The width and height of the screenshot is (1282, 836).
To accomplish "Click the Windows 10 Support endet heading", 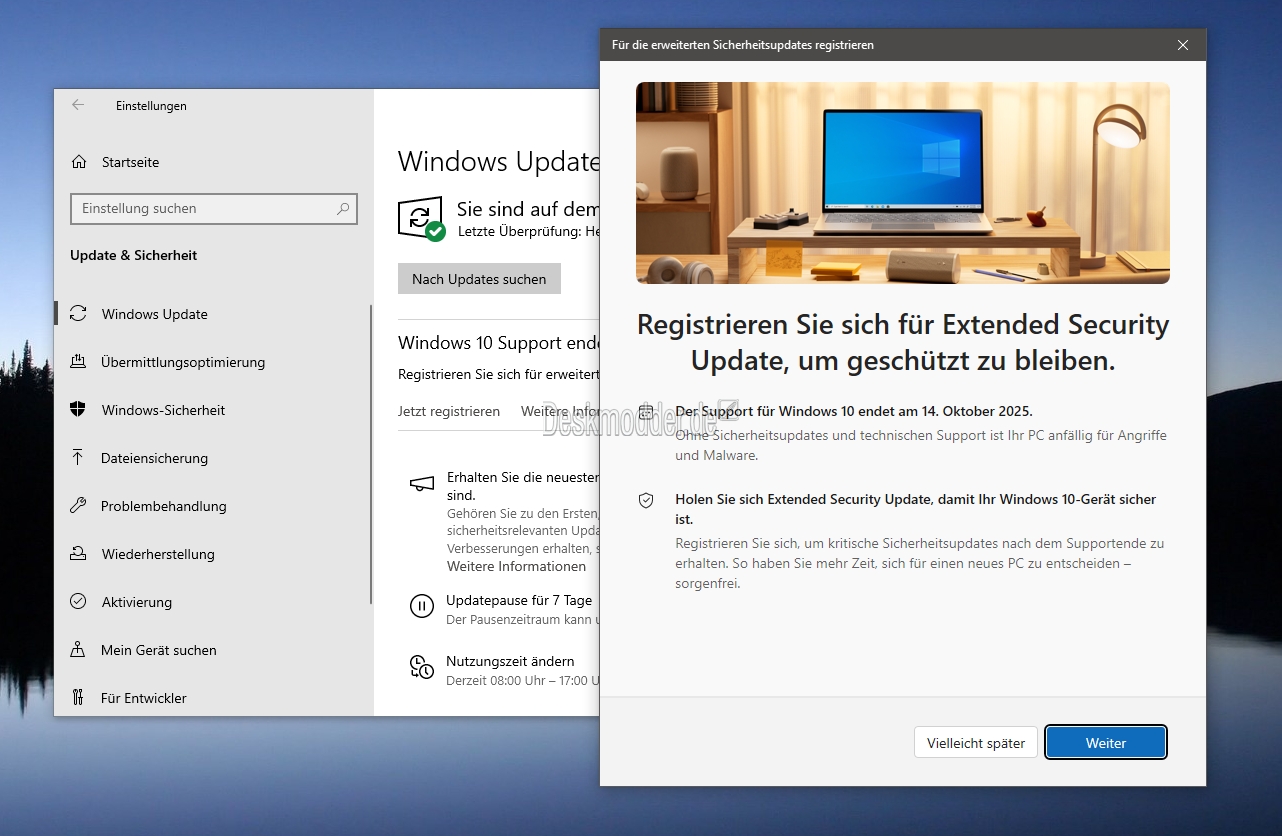I will (x=498, y=342).
